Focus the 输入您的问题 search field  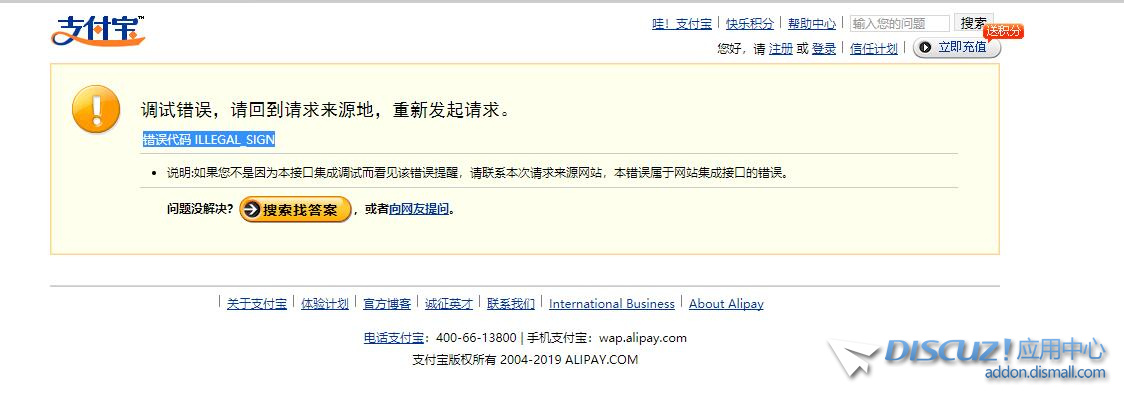[900, 24]
